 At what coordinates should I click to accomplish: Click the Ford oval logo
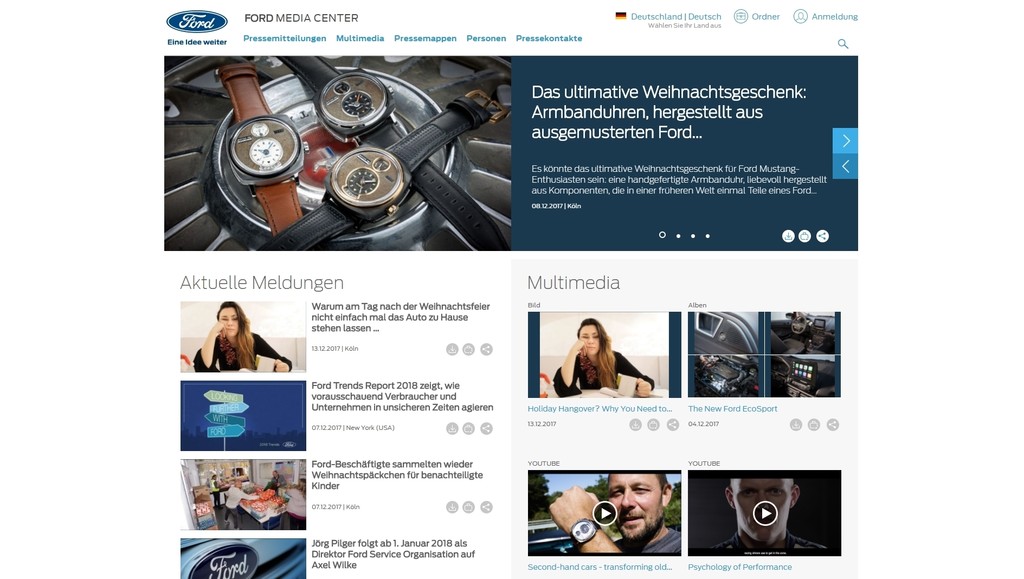[x=197, y=22]
